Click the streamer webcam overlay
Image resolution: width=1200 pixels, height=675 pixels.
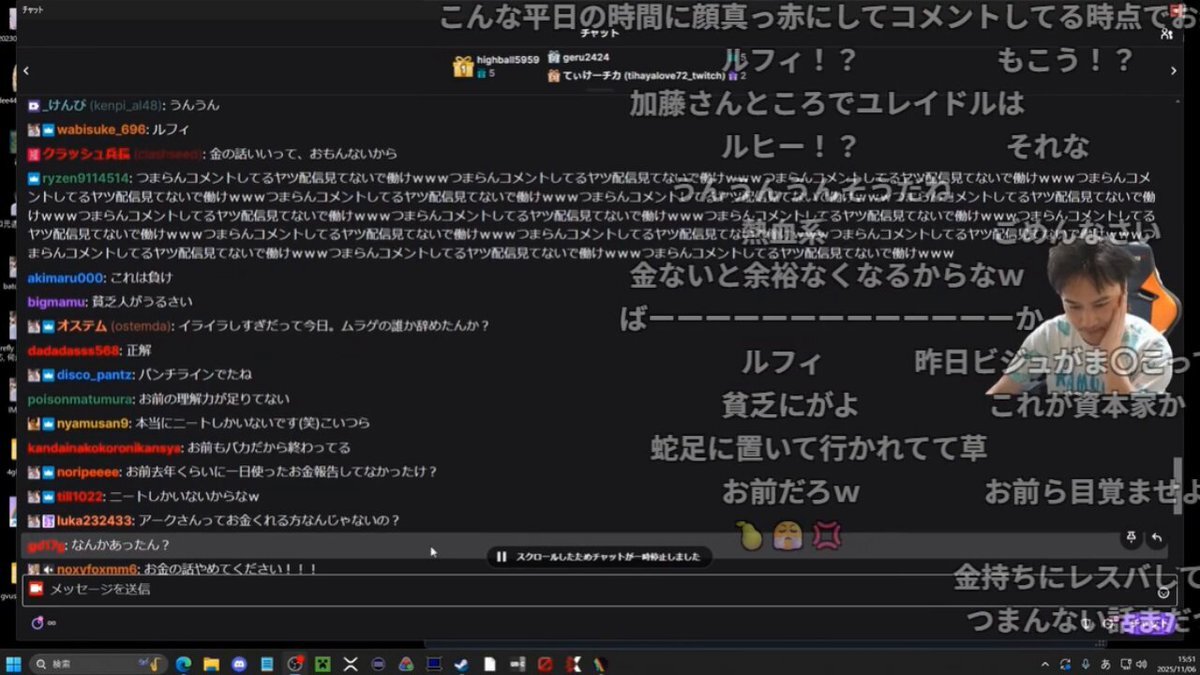[x=1082, y=318]
